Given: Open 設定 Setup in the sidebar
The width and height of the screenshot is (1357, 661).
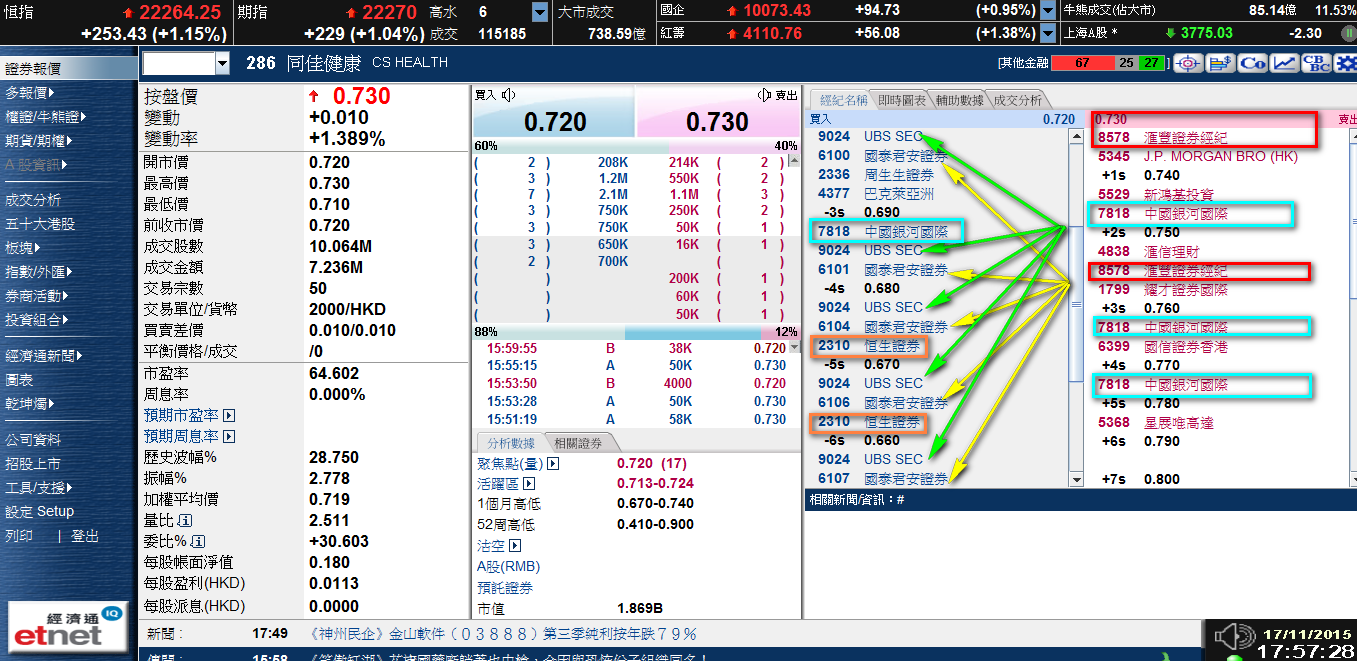Looking at the screenshot, I should (40, 512).
